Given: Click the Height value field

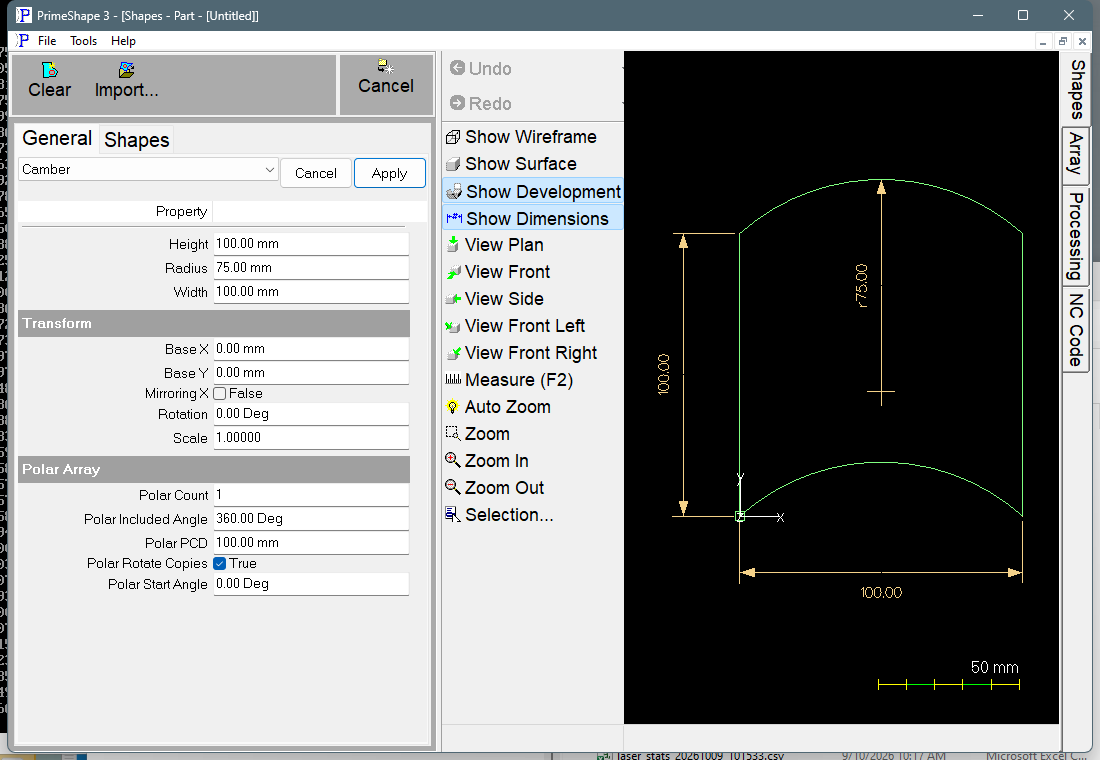Looking at the screenshot, I should pyautogui.click(x=311, y=244).
